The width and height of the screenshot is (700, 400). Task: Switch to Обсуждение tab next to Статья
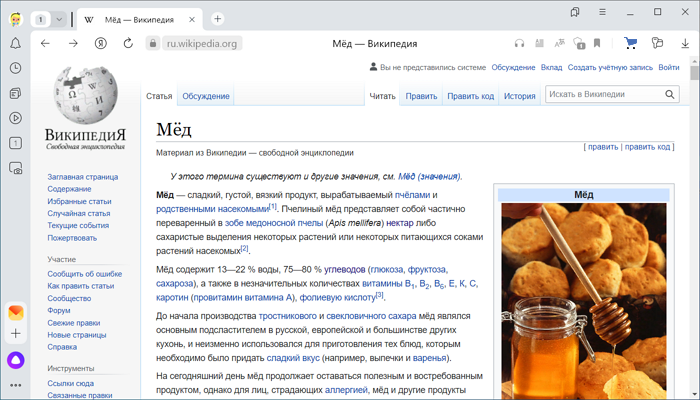point(206,96)
